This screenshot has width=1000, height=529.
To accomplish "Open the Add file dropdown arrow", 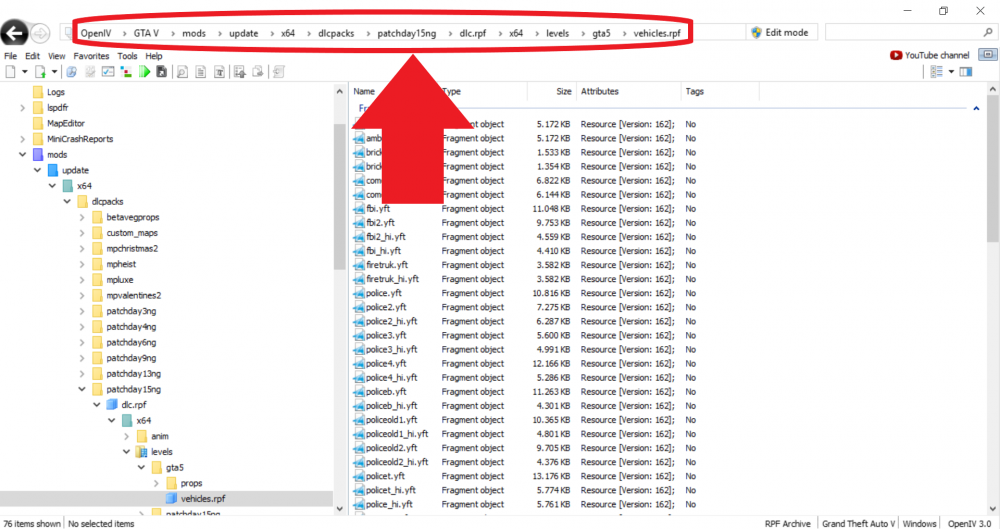I will click(54, 72).
